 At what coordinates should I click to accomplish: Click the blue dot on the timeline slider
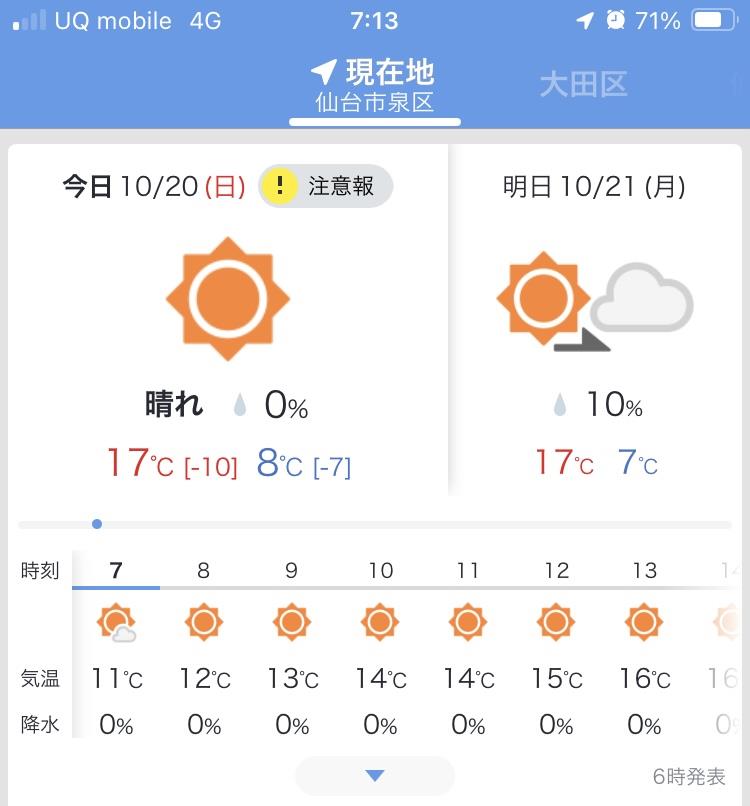[97, 524]
